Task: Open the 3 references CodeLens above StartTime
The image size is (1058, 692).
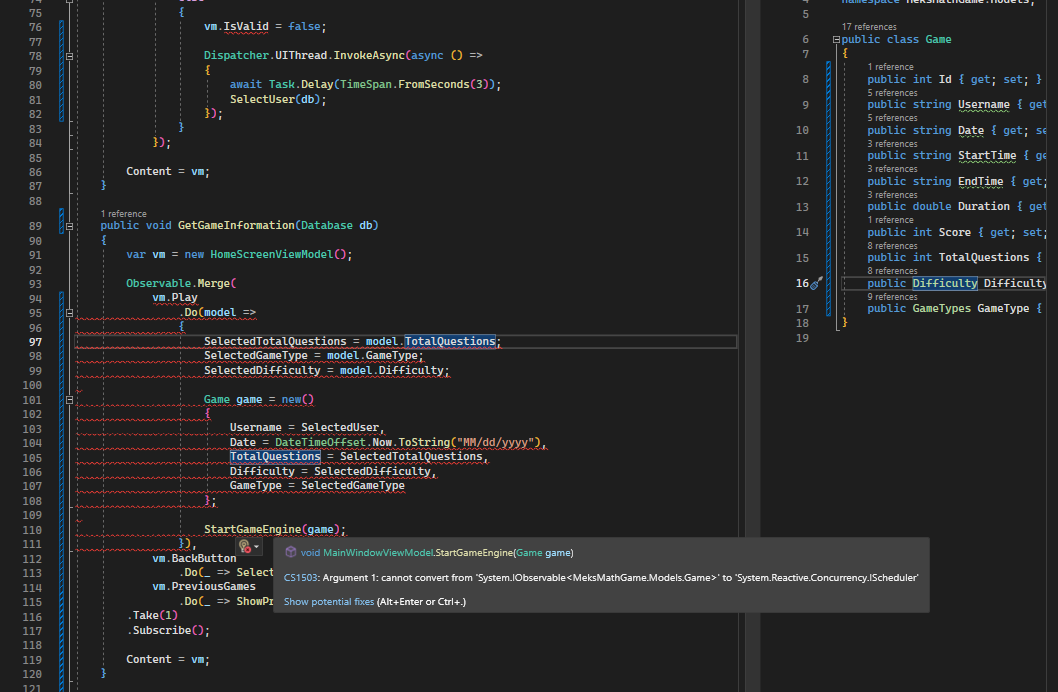Action: coord(893,144)
